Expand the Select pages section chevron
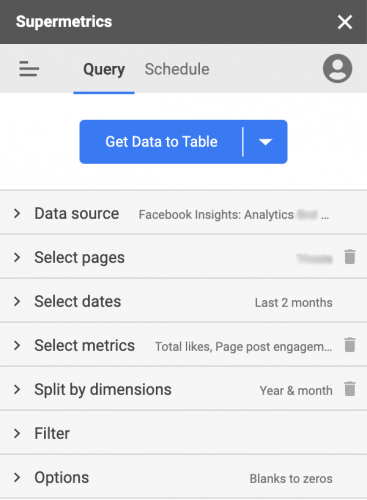Image resolution: width=367 pixels, height=500 pixels. click(17, 257)
